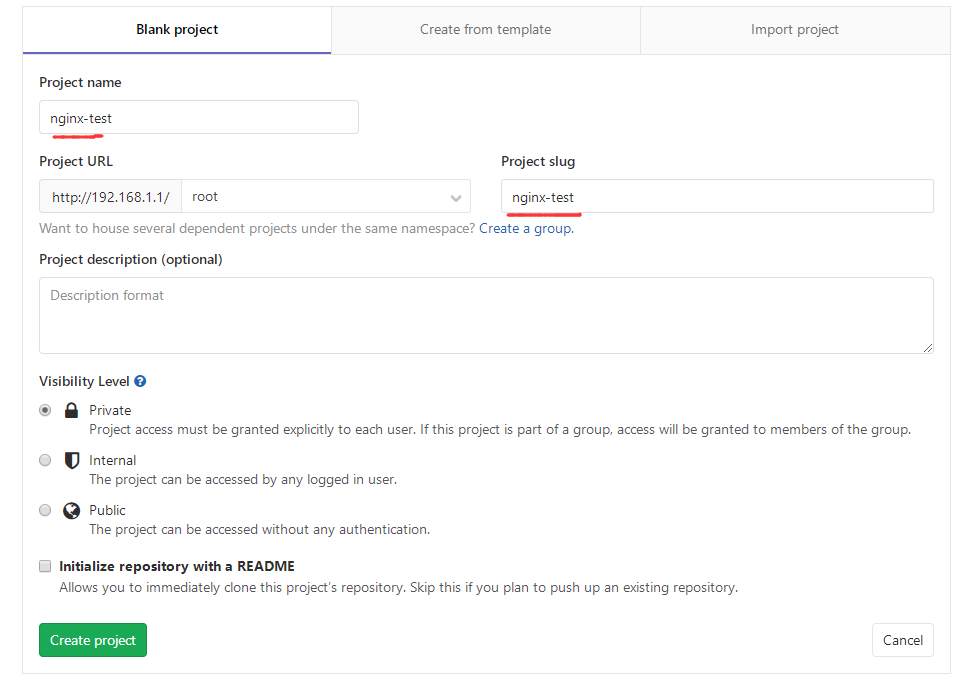
Task: Open the Import project tab
Action: coord(794,30)
